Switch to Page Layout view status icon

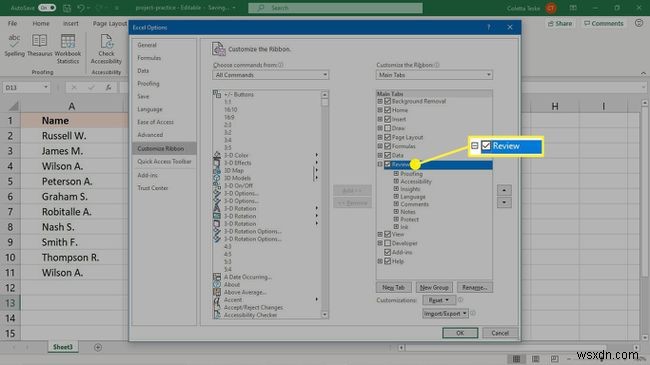click(536, 358)
